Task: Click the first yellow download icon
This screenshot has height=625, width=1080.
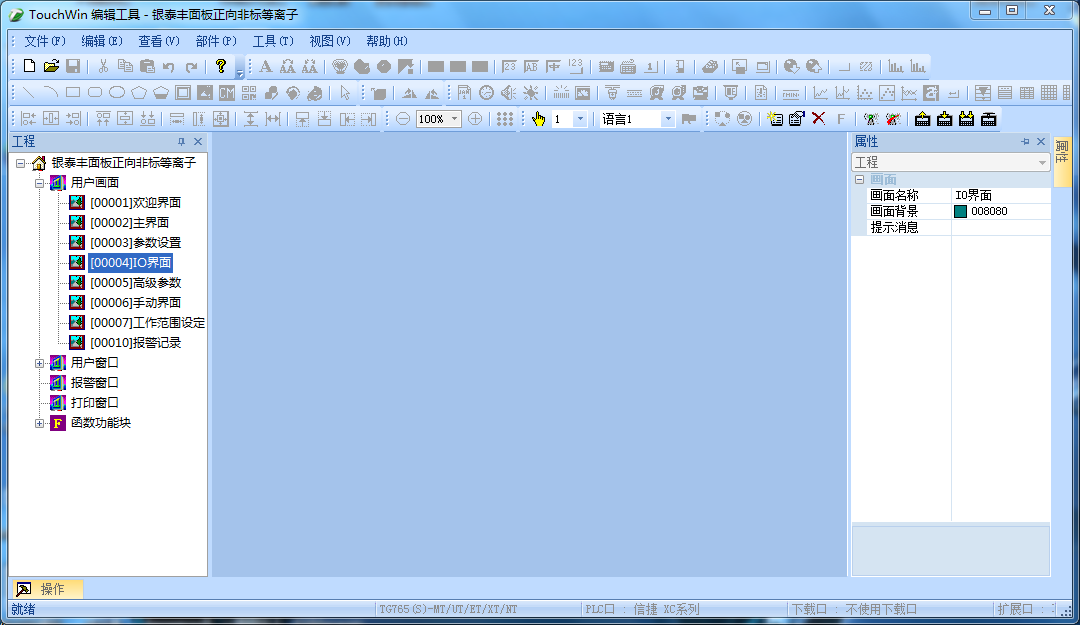Action: point(922,119)
